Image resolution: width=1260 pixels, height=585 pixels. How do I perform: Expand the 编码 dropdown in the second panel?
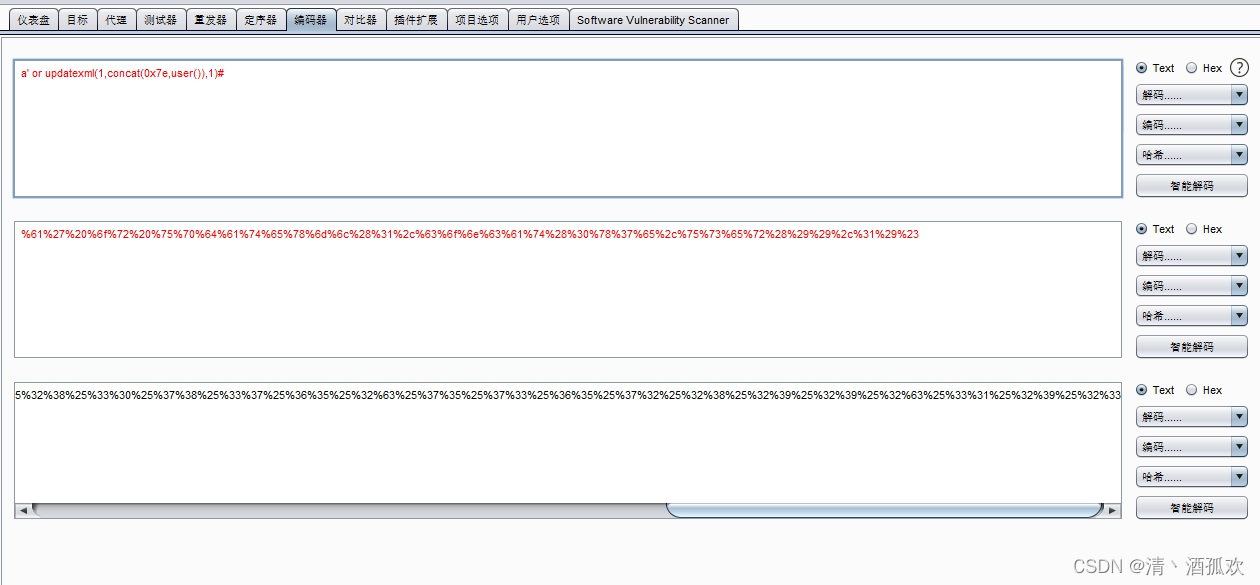(1191, 286)
